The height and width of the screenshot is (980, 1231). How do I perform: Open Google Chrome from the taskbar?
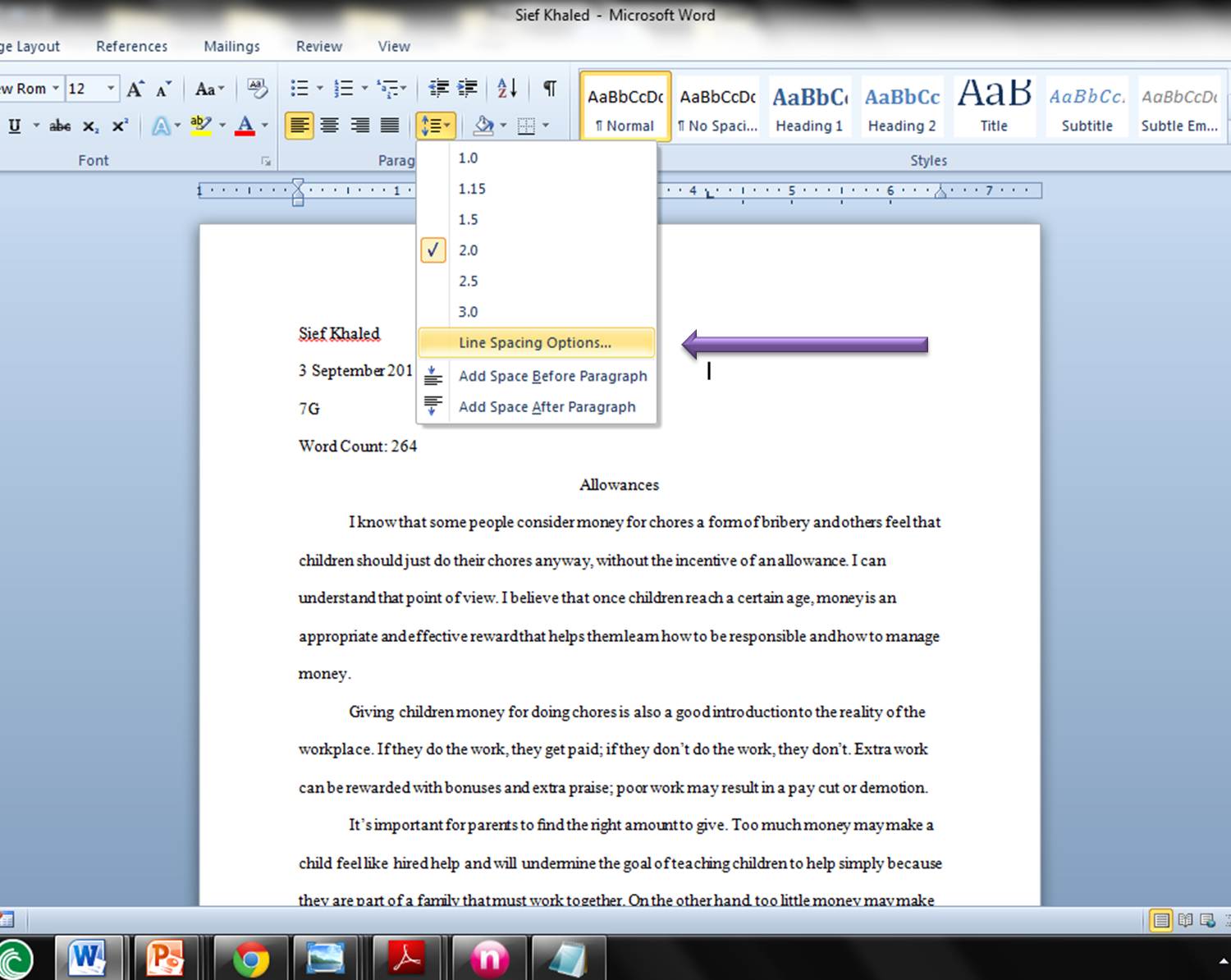tap(250, 958)
